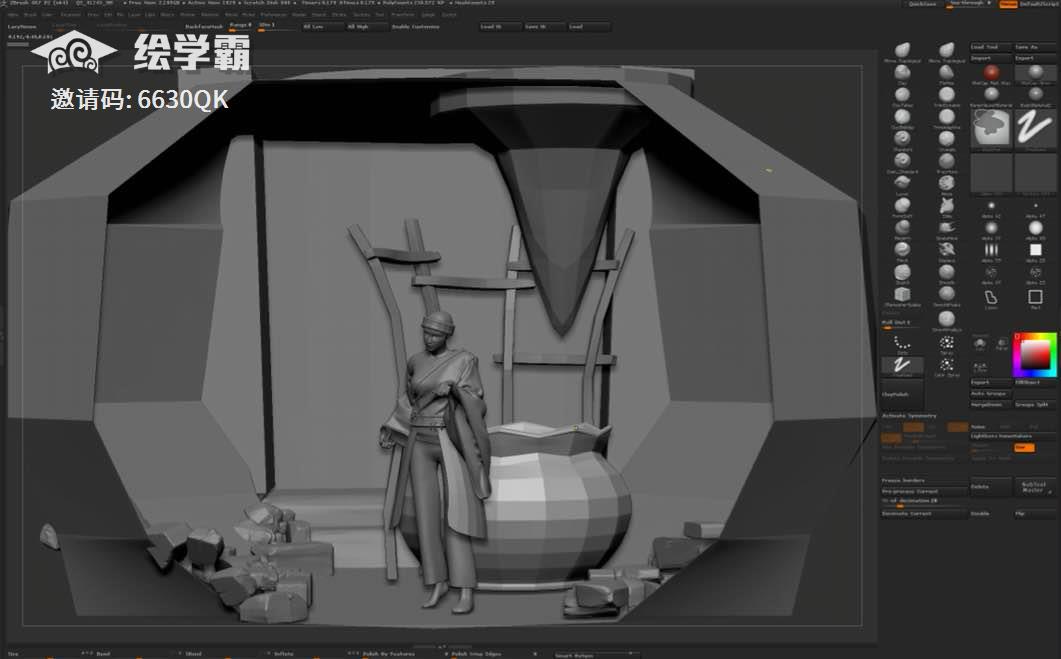Select the ClayBuildup brush icon

[x=902, y=116]
